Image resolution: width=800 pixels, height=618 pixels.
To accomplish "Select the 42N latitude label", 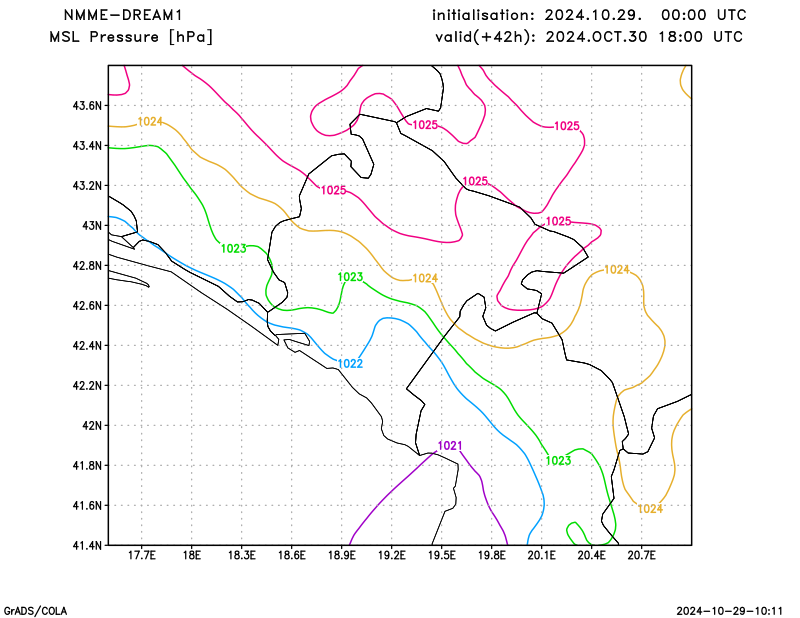I will click(x=92, y=426).
